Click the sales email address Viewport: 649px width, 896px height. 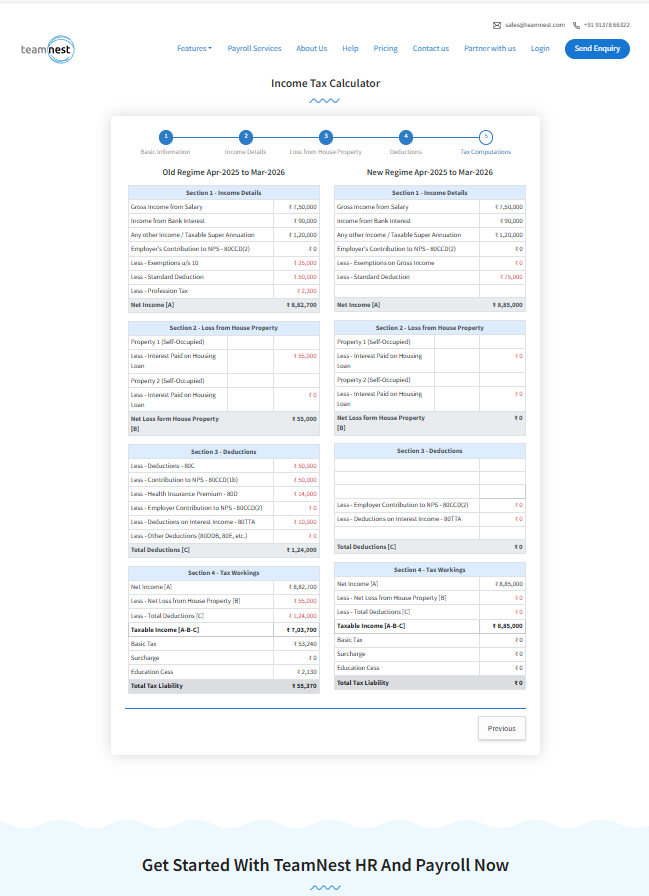click(x=535, y=25)
